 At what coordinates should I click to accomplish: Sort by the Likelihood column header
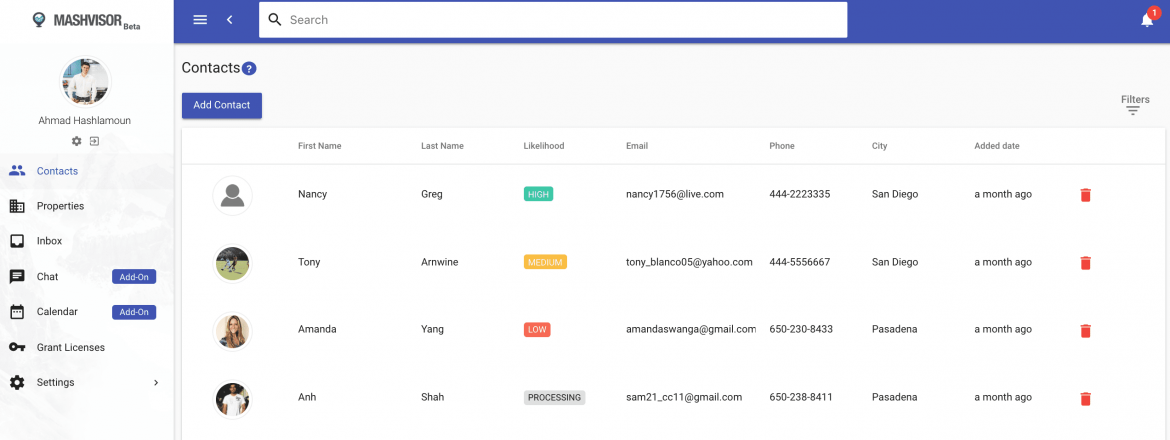[x=543, y=146]
